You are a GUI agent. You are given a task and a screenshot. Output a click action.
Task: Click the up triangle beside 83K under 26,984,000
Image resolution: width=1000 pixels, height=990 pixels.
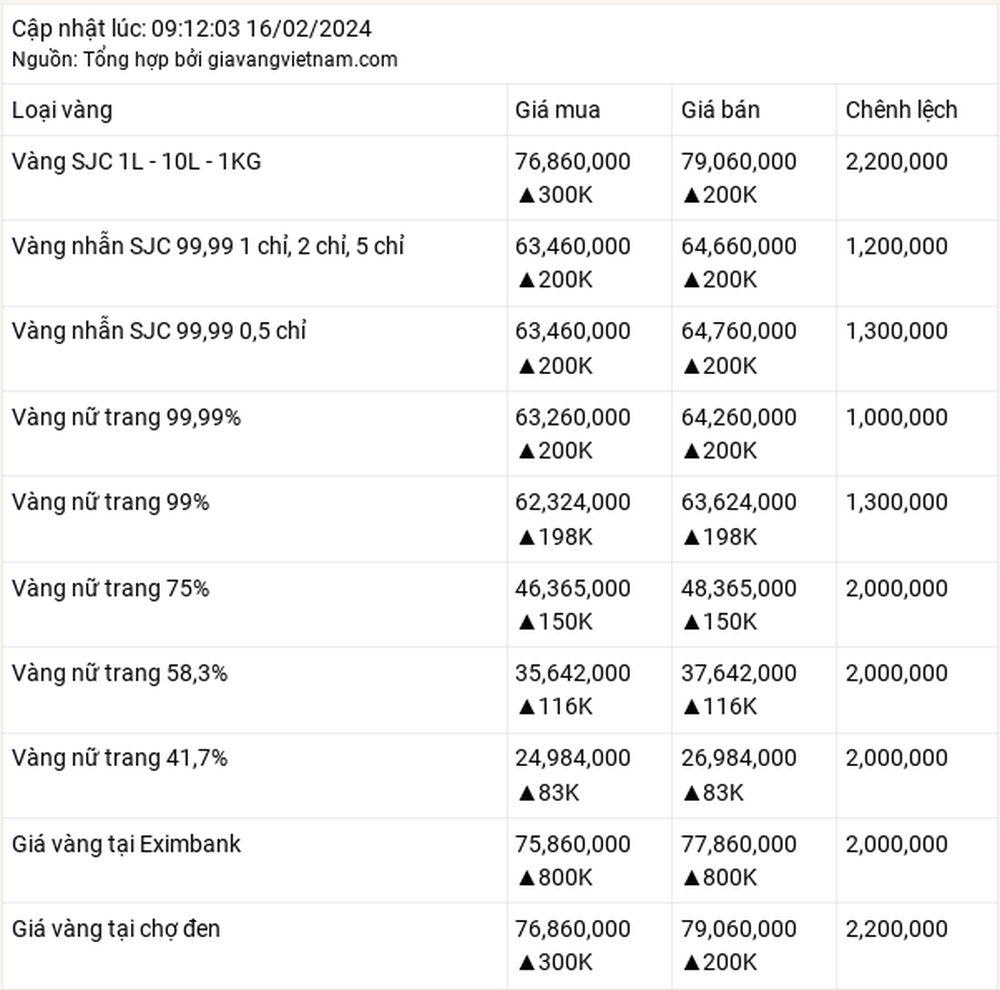pyautogui.click(x=691, y=793)
